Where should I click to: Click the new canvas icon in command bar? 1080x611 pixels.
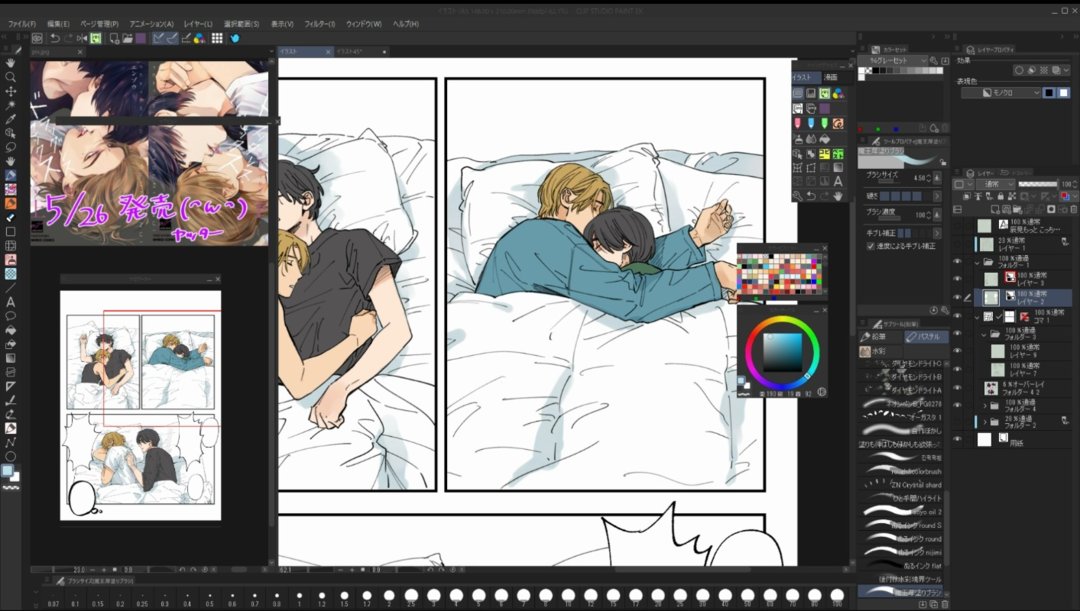114,38
